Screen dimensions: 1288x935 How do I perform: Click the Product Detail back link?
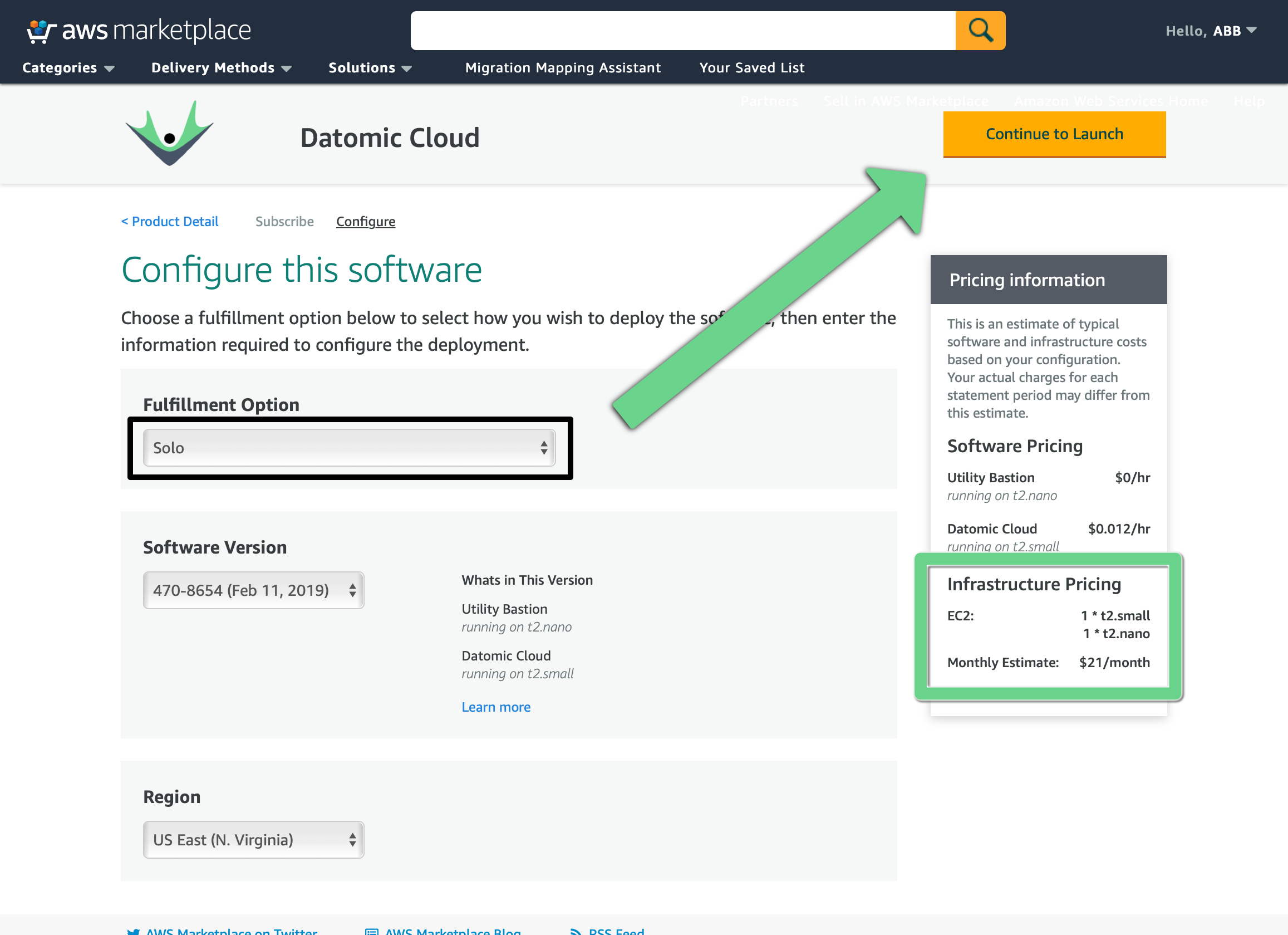170,221
